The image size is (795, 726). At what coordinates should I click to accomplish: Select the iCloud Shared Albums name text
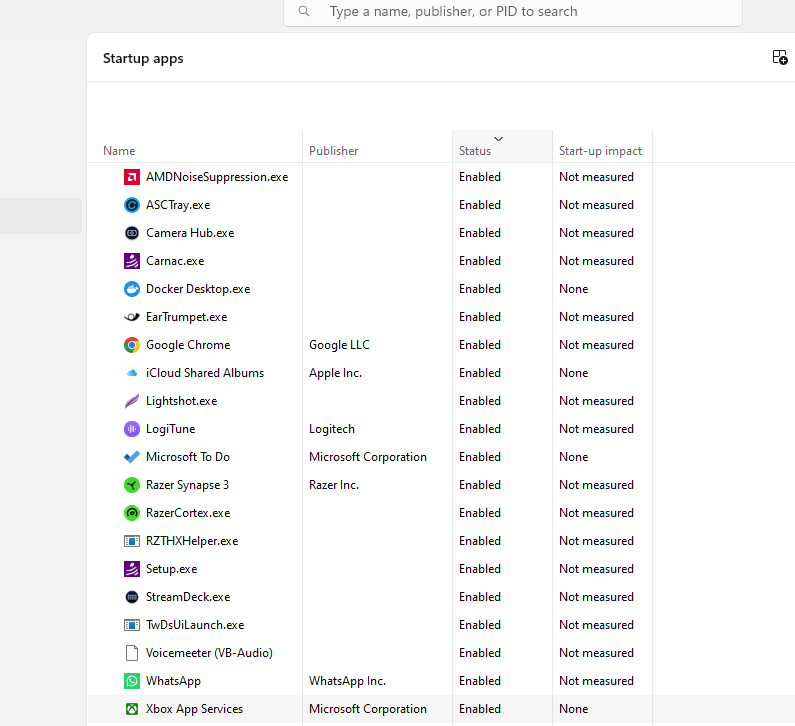click(x=205, y=373)
